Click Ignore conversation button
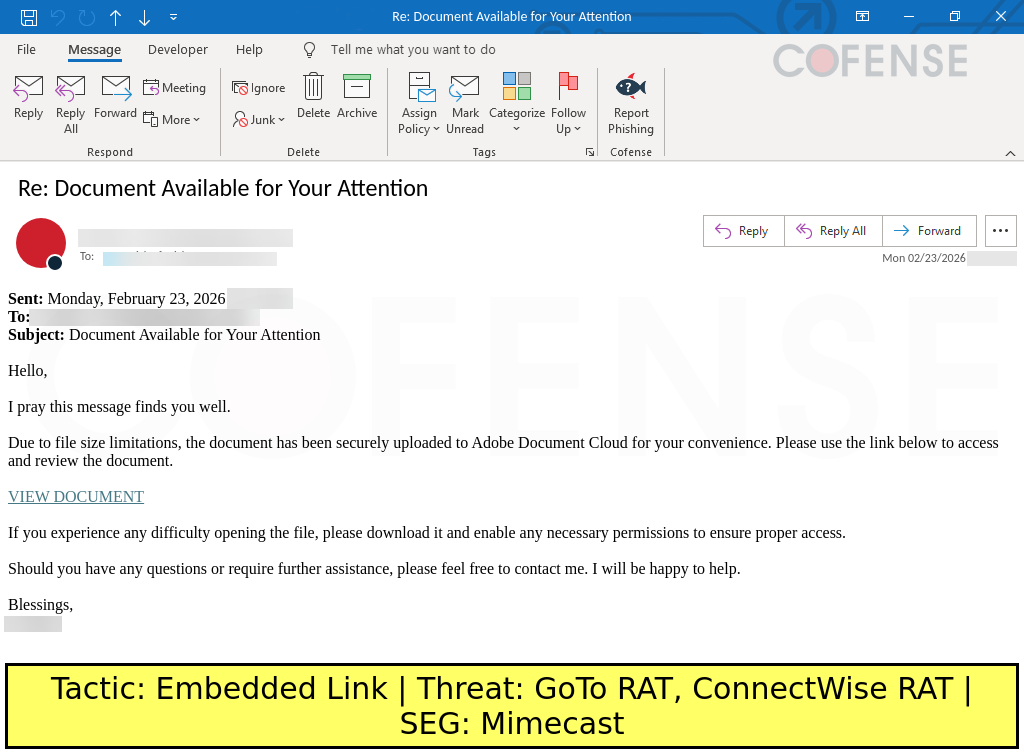Screen dimensions: 1024x754 259,87
